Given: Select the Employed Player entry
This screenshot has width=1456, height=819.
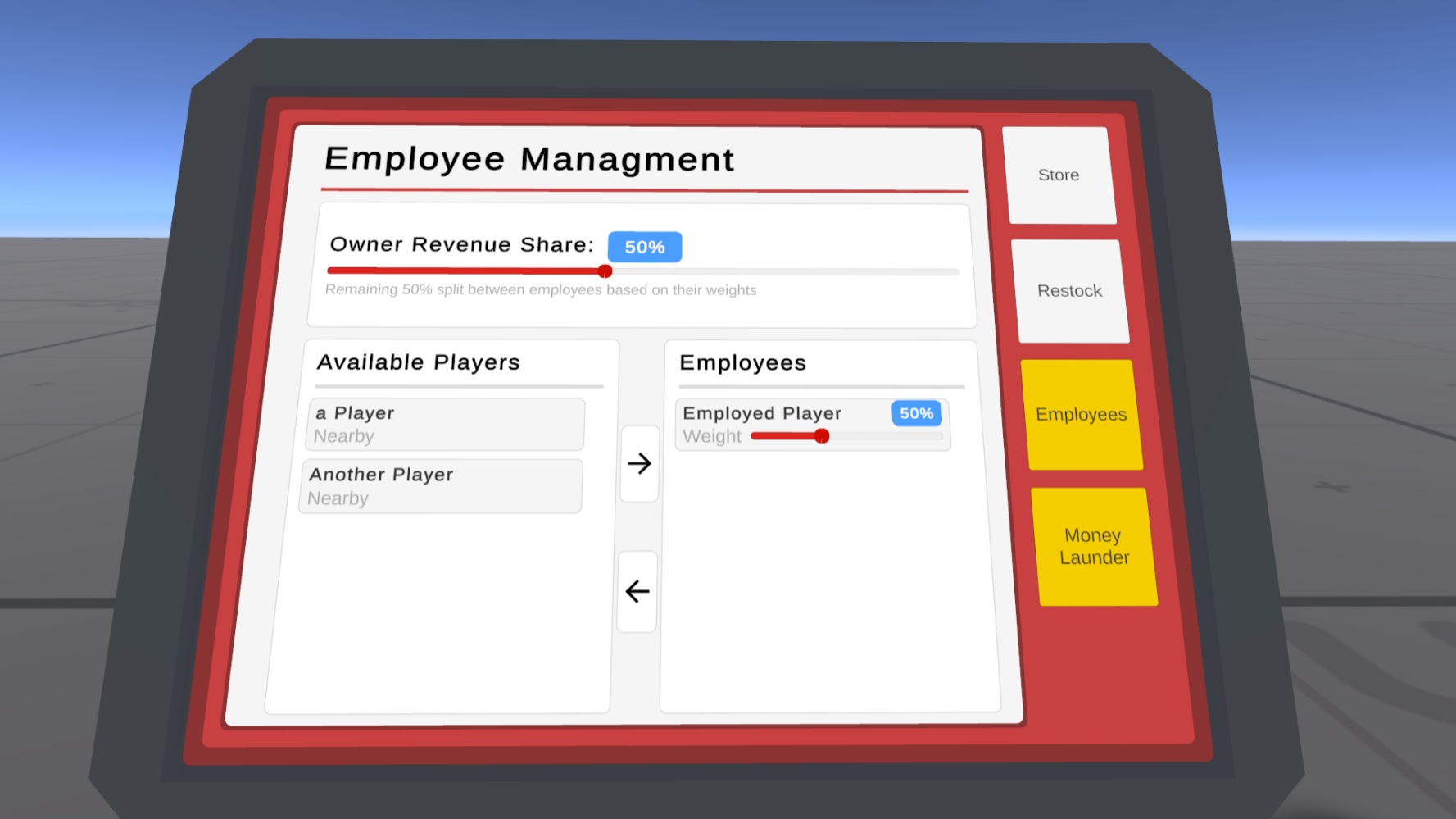Looking at the screenshot, I should [813, 425].
